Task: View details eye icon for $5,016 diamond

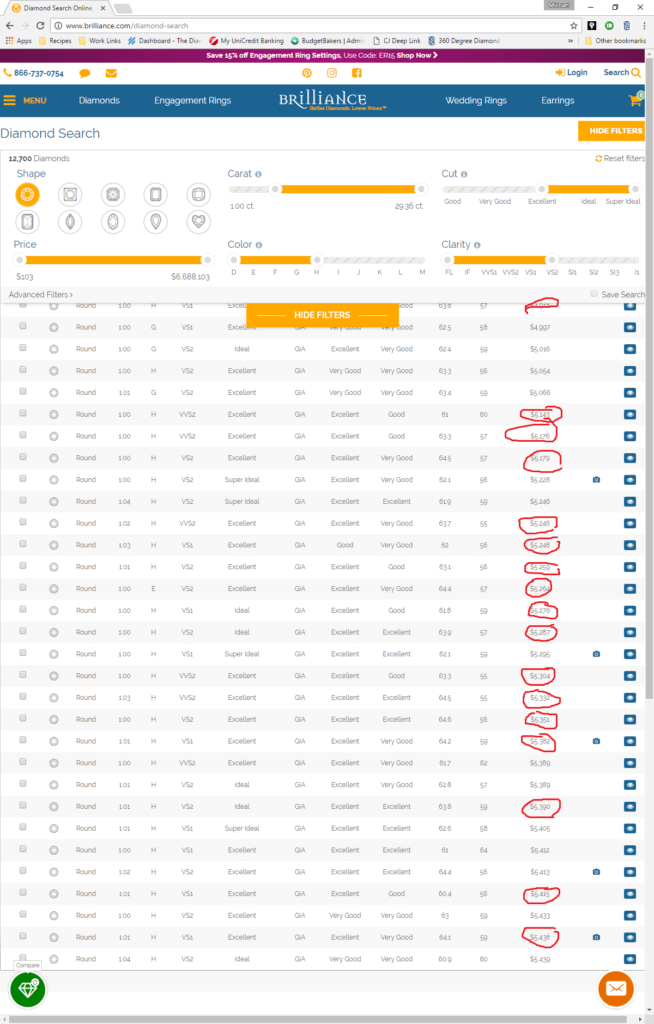Action: (630, 349)
